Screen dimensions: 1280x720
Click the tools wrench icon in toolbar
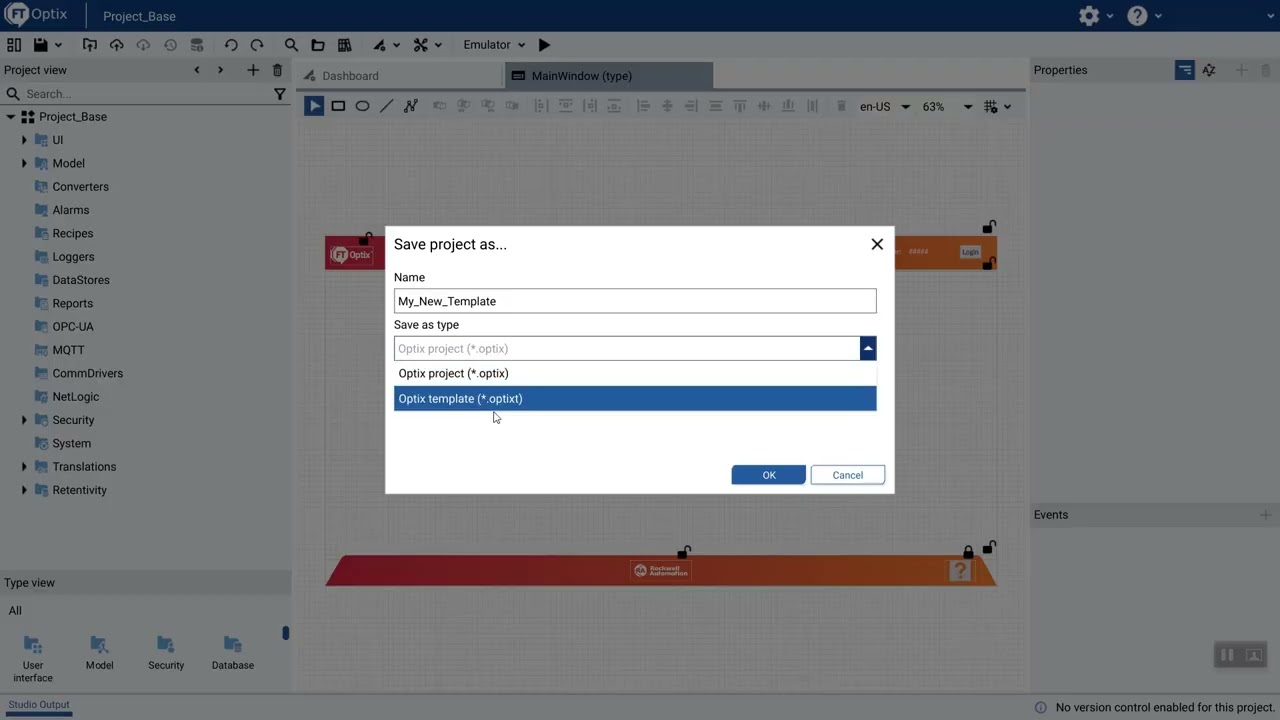tap(421, 45)
